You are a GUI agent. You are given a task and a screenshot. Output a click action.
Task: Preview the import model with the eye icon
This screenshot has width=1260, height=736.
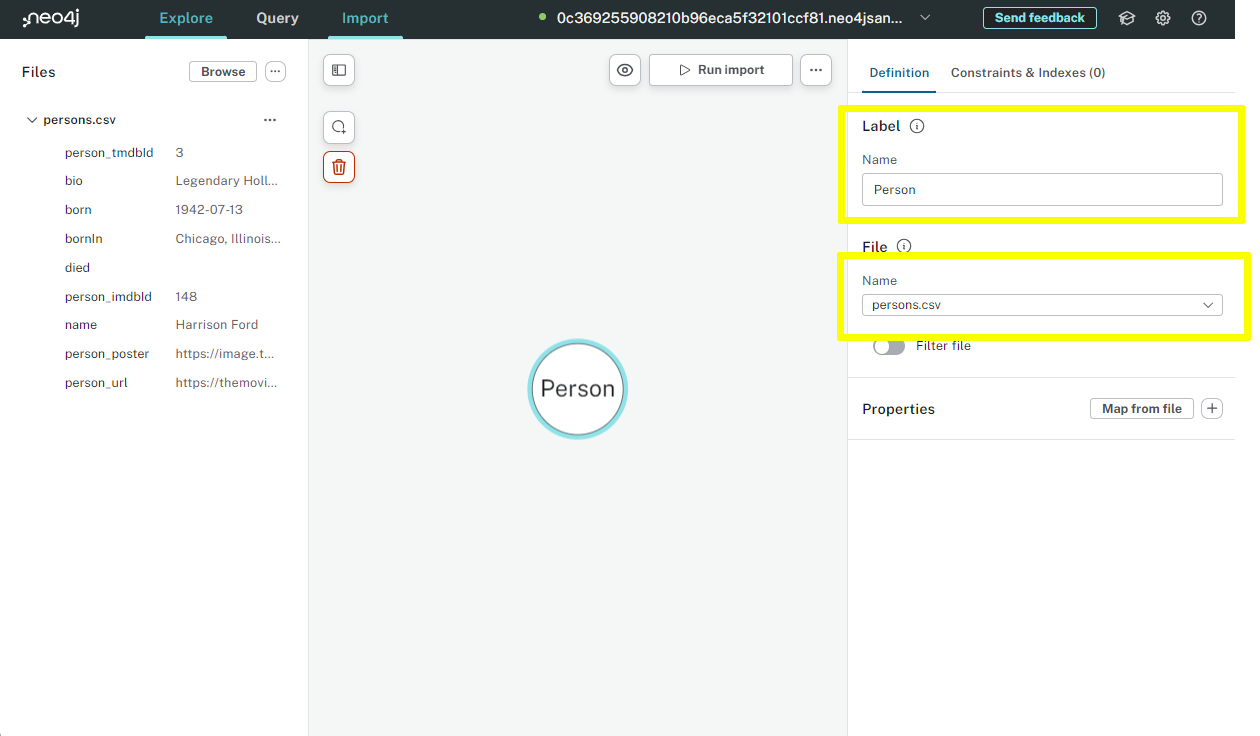[624, 70]
